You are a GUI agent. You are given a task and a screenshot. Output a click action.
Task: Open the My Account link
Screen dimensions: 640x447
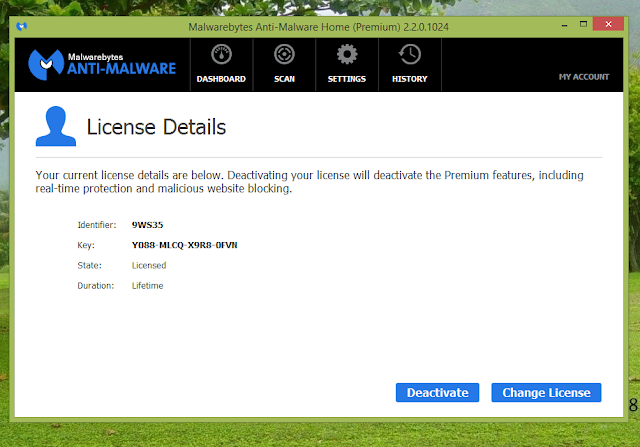coord(583,78)
